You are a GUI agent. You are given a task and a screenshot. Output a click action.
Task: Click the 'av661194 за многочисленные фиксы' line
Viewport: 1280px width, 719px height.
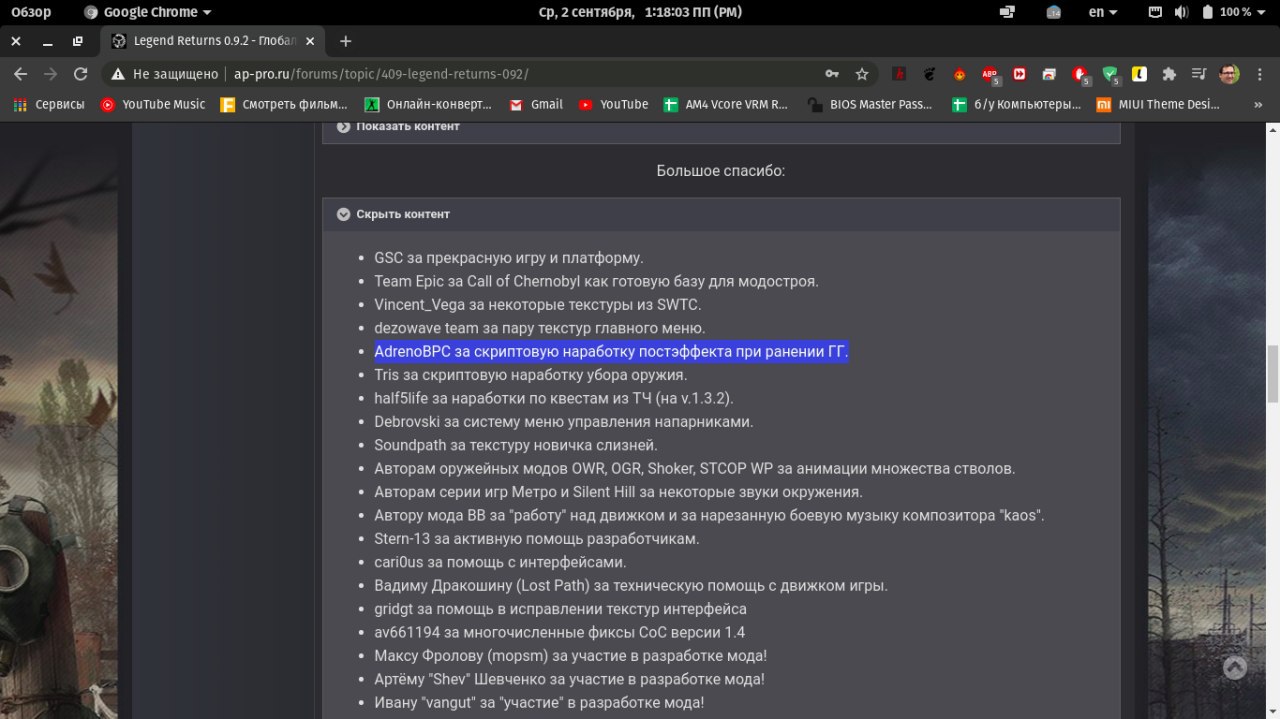click(559, 632)
